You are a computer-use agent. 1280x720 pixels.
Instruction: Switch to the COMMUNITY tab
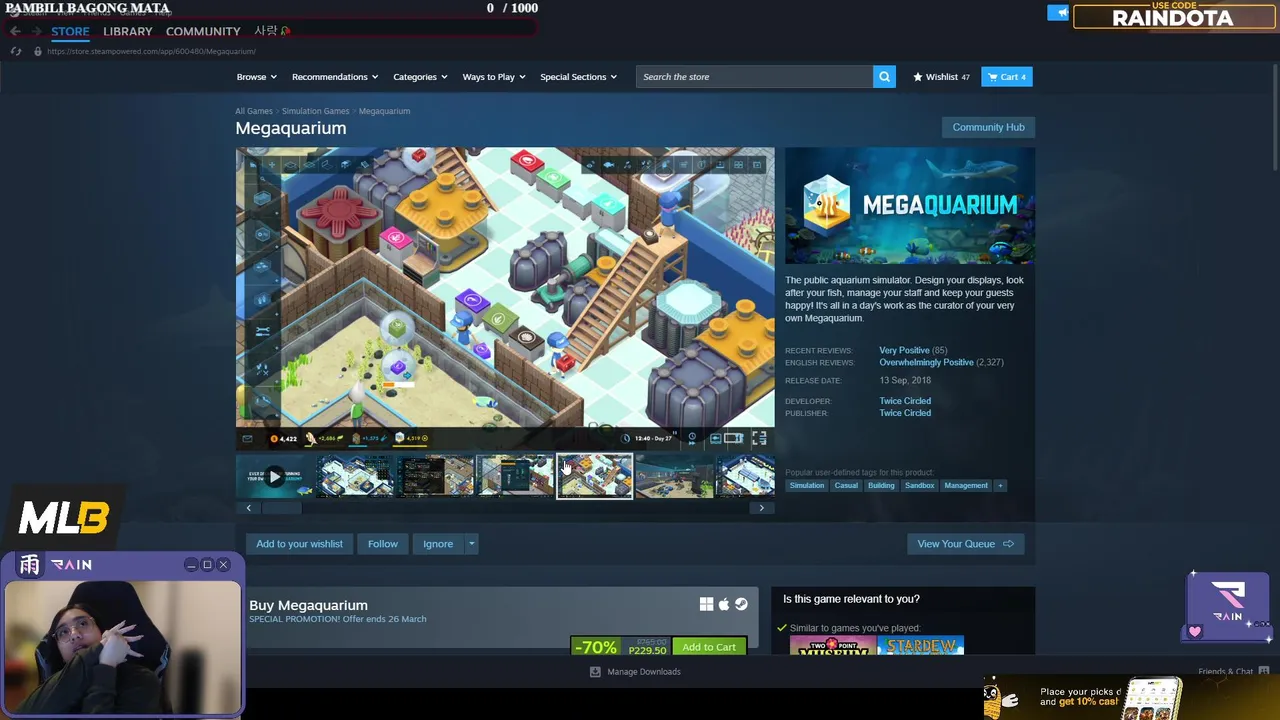pos(203,31)
